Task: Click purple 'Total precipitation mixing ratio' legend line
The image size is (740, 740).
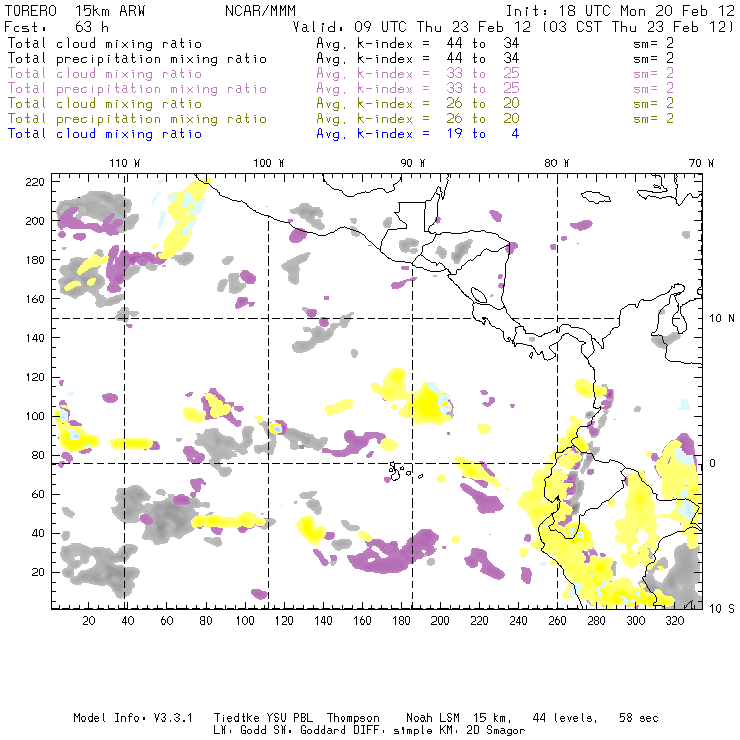Action: click(x=137, y=89)
